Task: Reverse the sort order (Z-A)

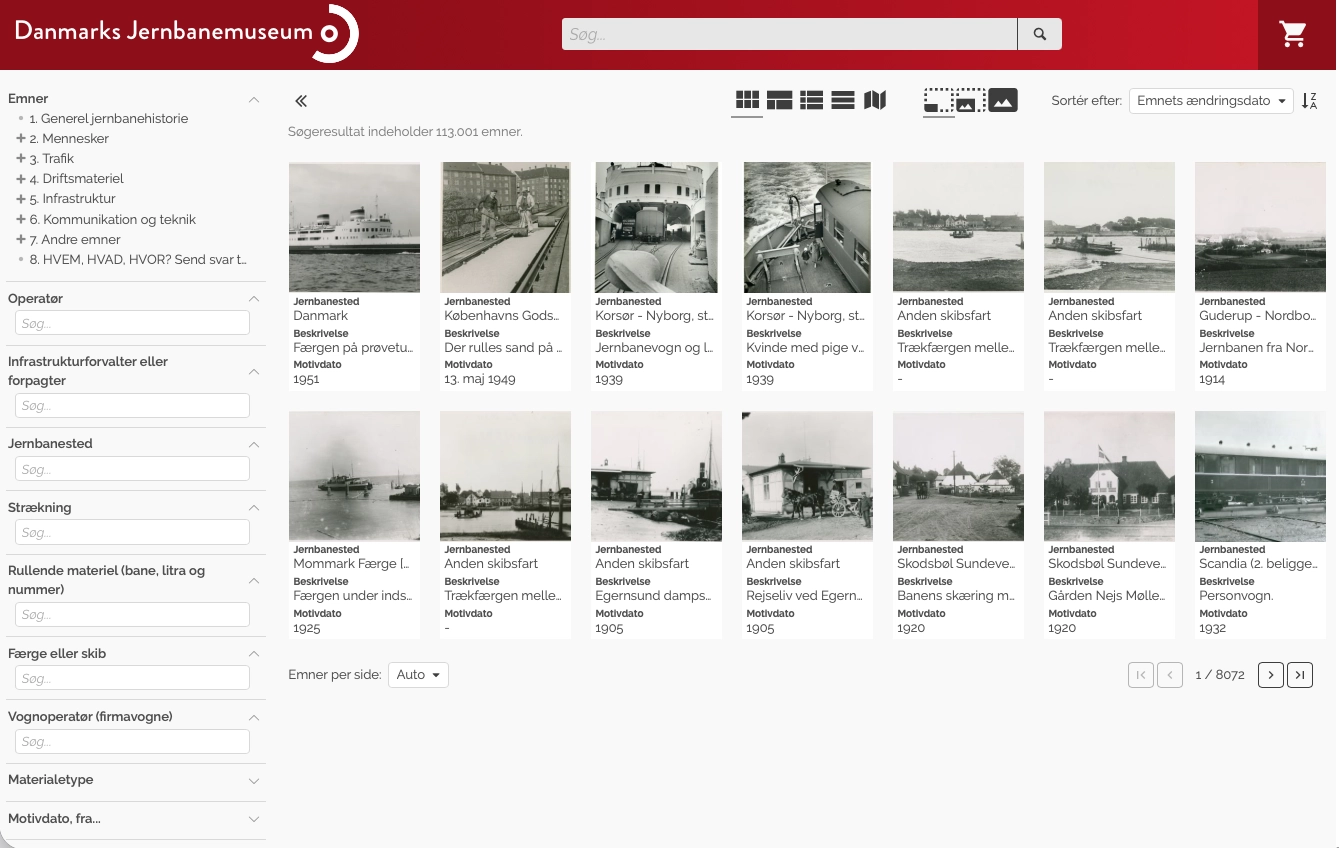Action: (x=1310, y=101)
